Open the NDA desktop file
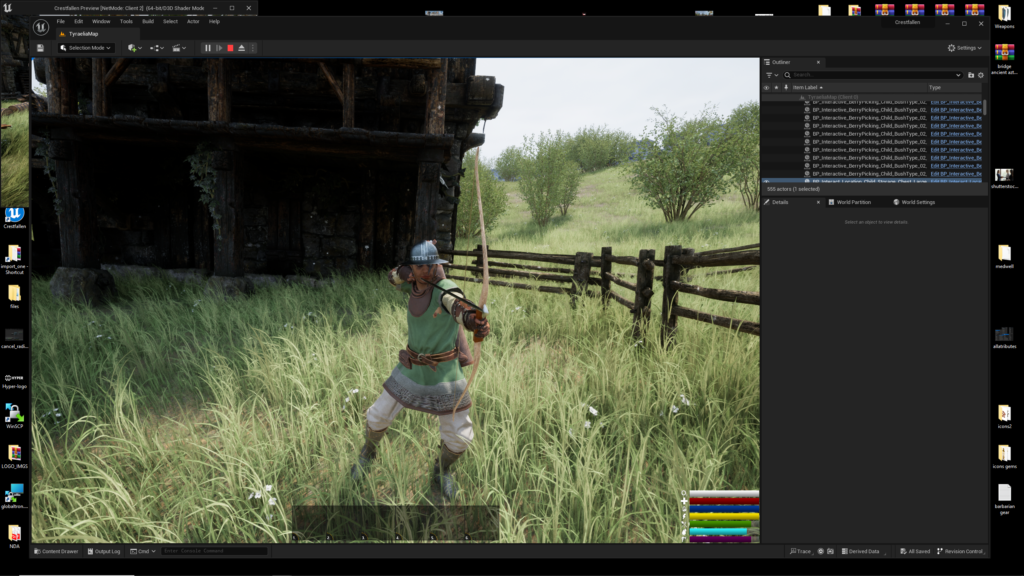Screen dimensions: 1024x576 tap(14, 537)
